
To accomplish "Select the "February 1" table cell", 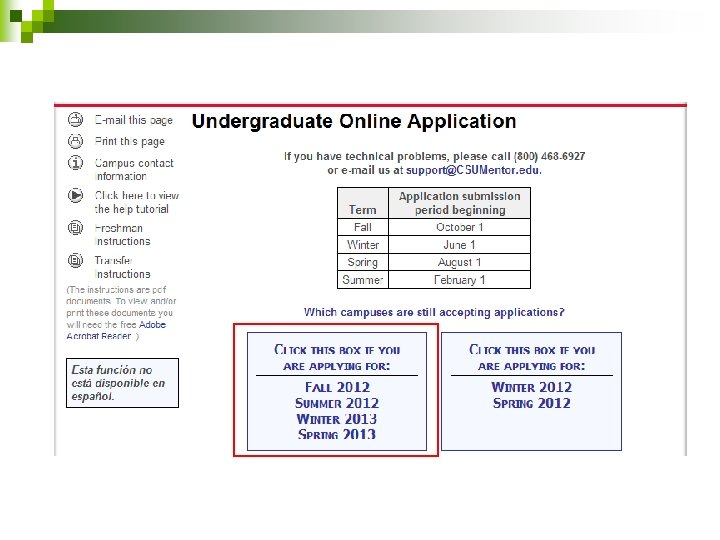I will (x=460, y=280).
